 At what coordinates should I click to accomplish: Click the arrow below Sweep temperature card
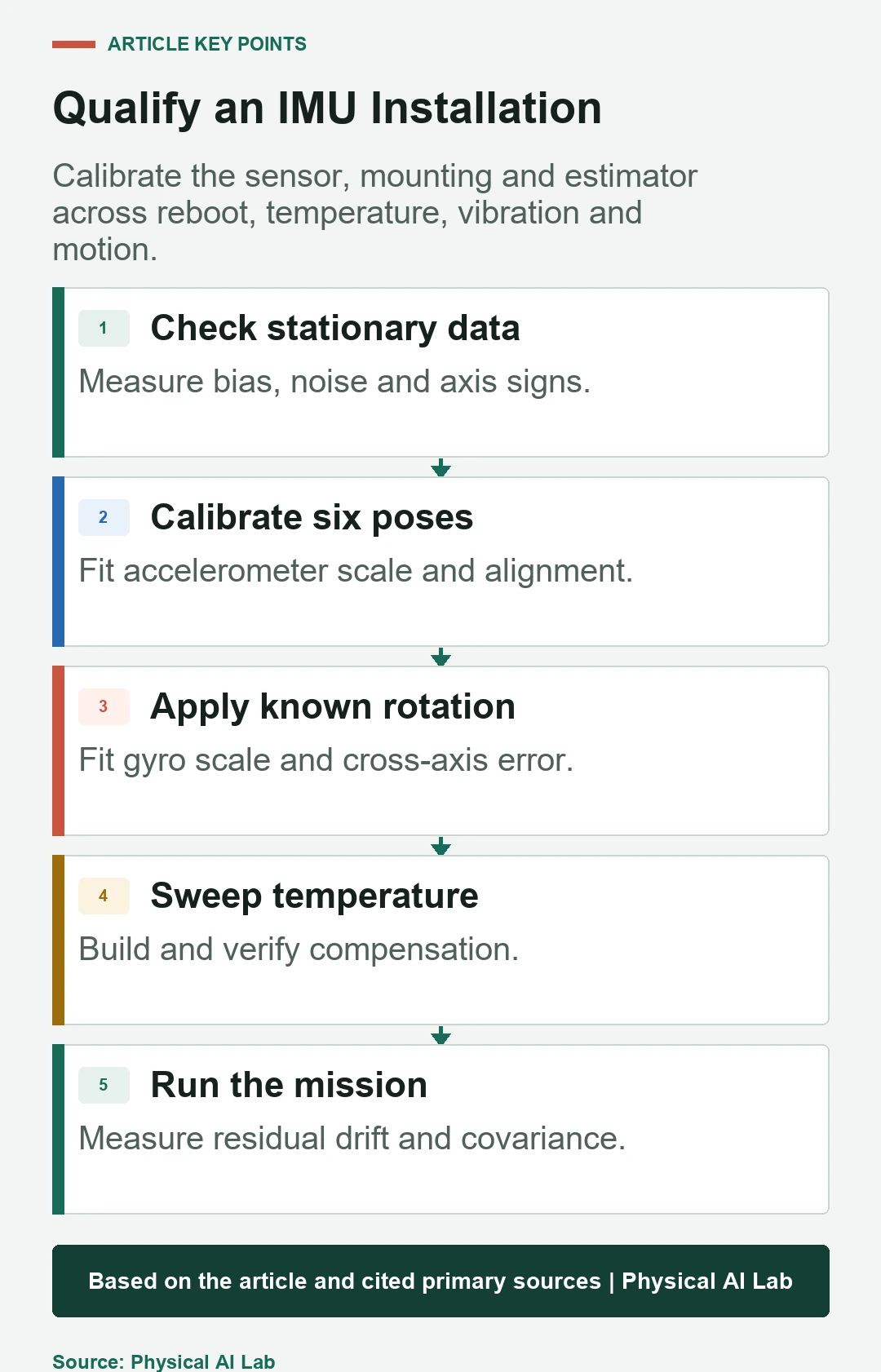pos(440,1035)
